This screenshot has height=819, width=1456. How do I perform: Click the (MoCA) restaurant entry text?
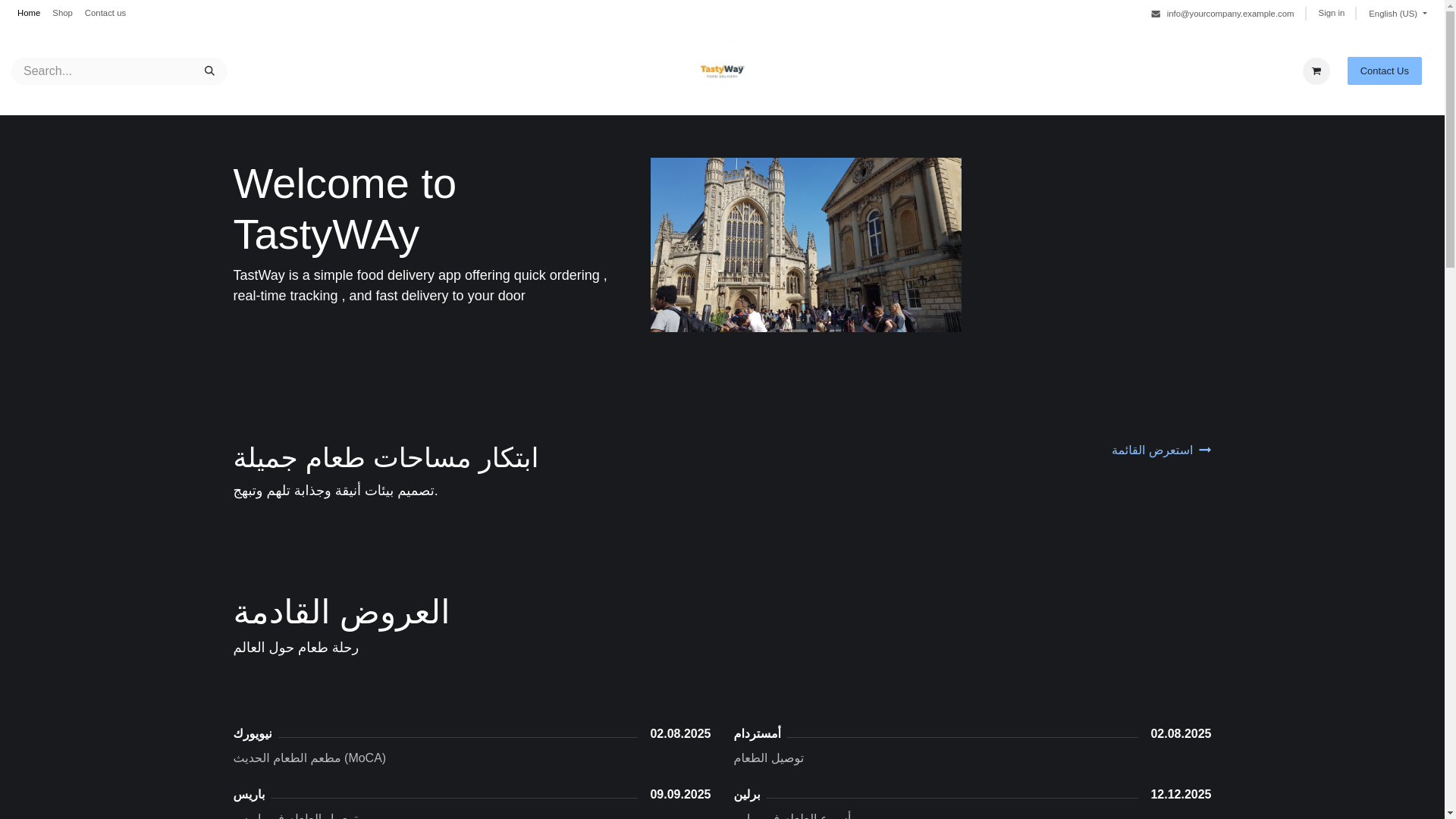tap(309, 758)
